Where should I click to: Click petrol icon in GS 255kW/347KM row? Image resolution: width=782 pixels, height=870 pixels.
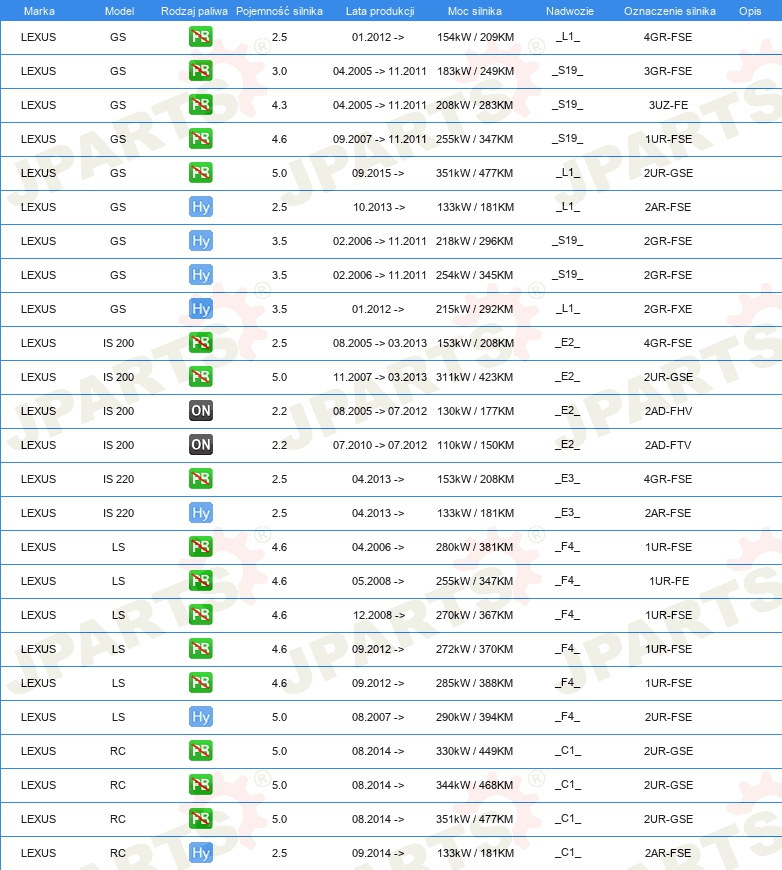coord(200,139)
